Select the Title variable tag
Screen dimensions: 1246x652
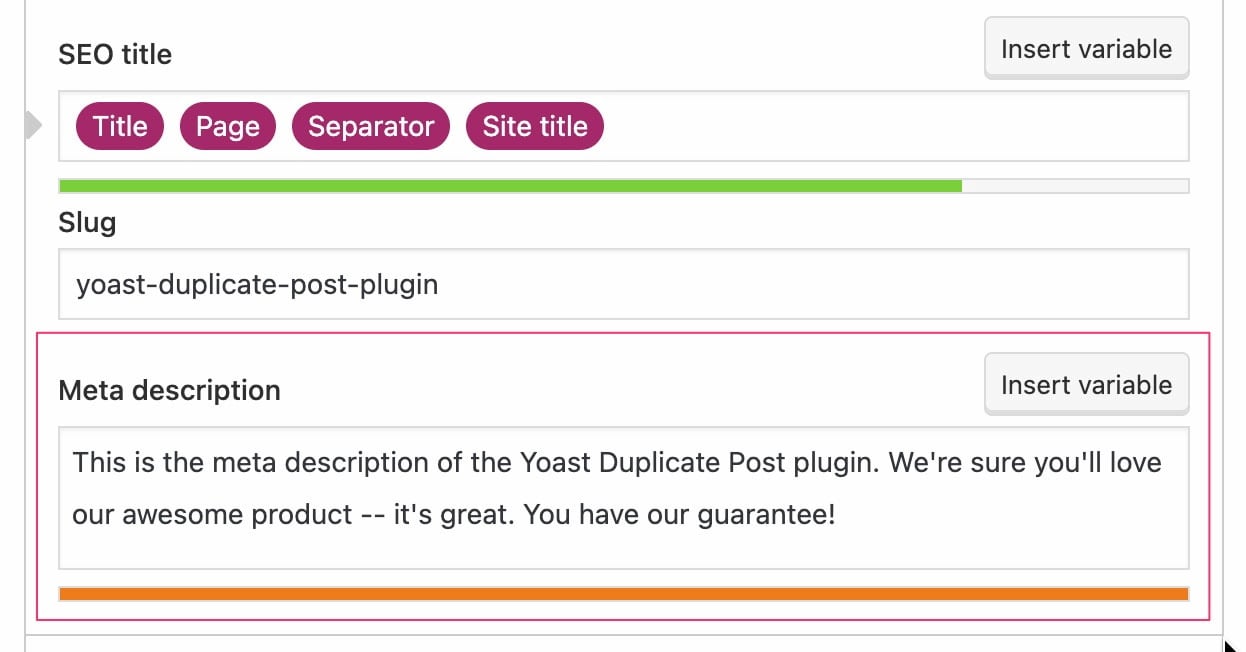click(120, 126)
